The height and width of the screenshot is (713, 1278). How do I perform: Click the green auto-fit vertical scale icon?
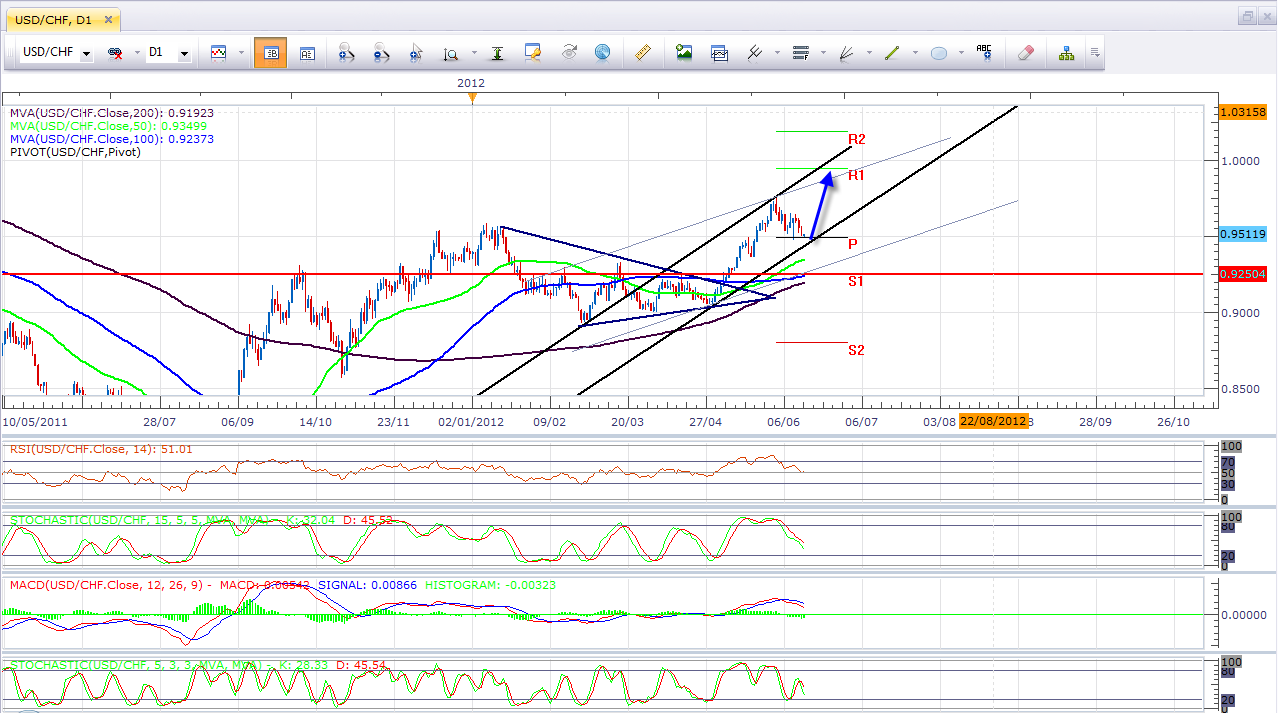coord(497,53)
